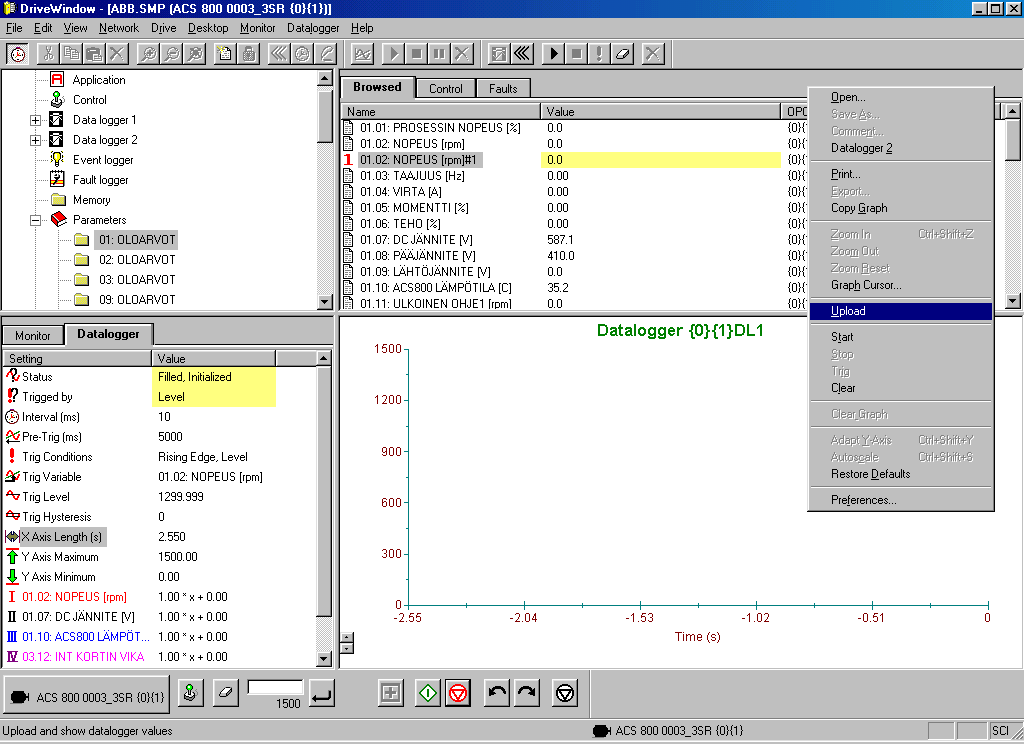Switch to the Browsed tab
Screen dimensions: 1024x744
coord(377,87)
